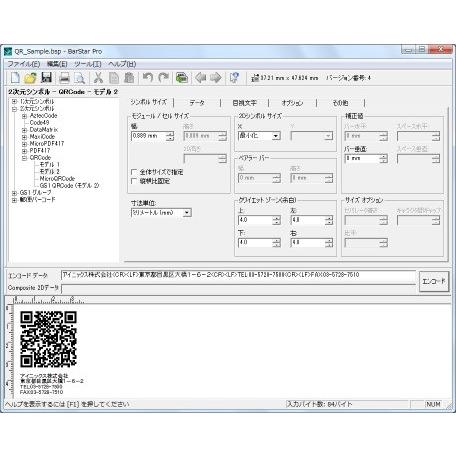The image size is (456, 456).
Task: Click the Undo arrow icon
Action: [148, 78]
